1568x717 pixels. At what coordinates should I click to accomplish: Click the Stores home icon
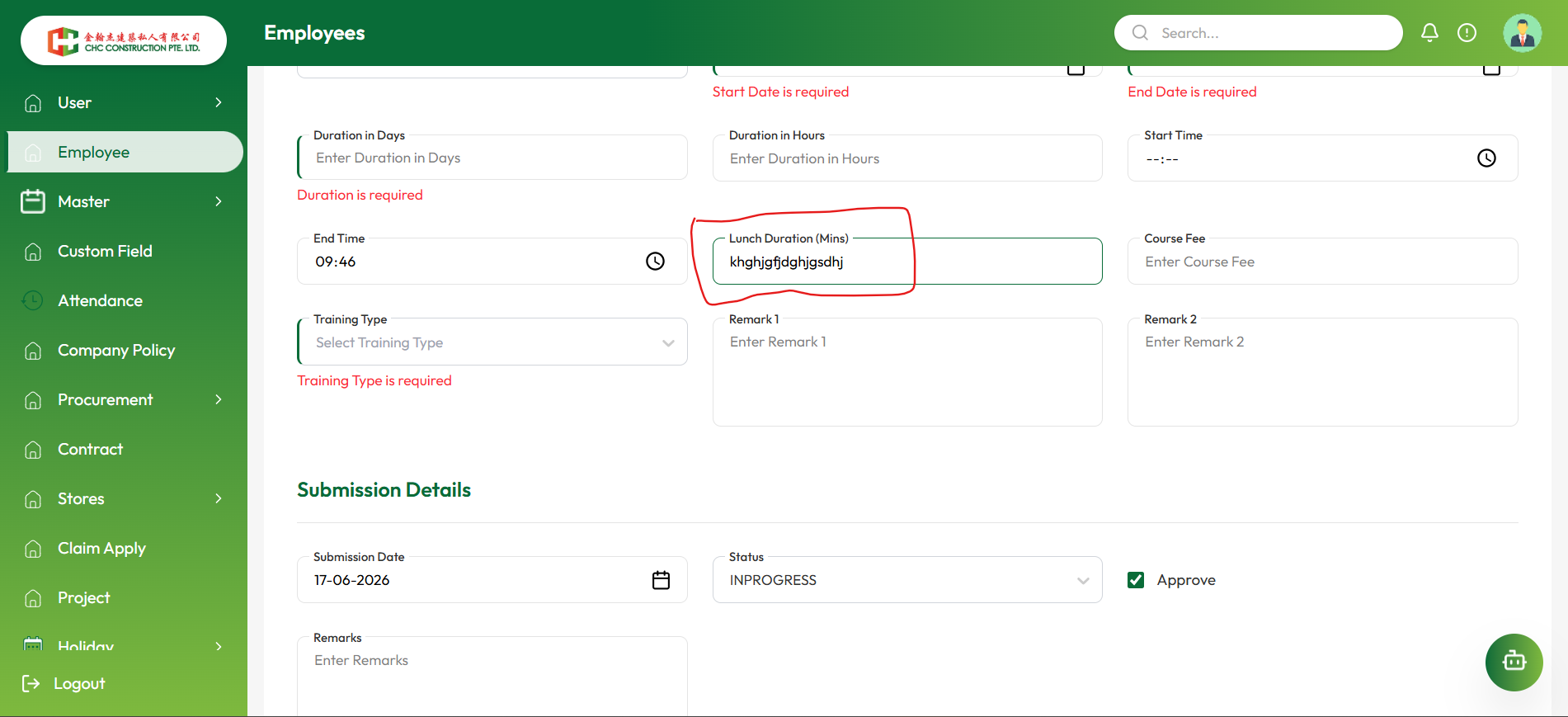[33, 499]
